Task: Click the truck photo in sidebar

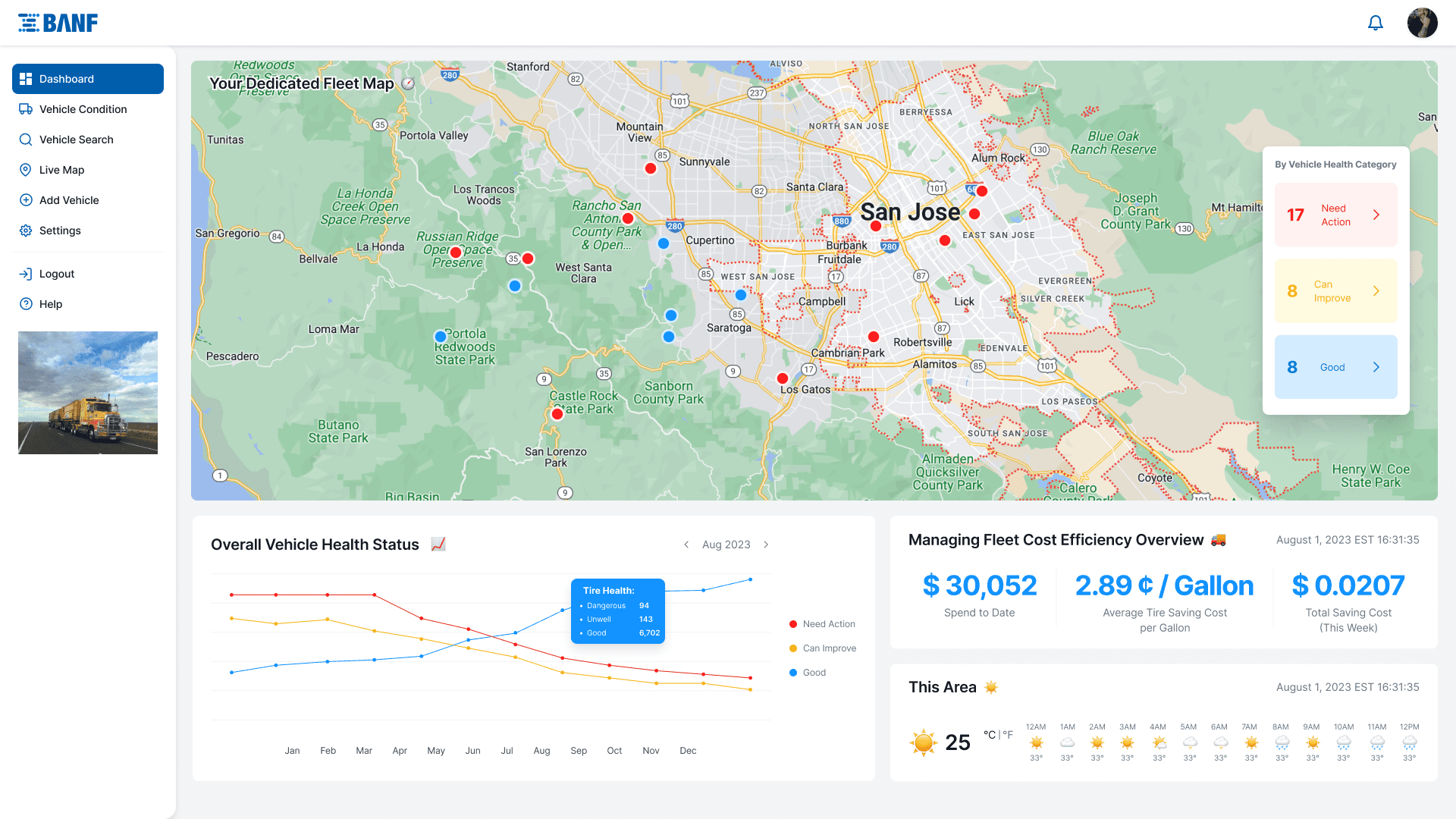Action: pos(88,393)
